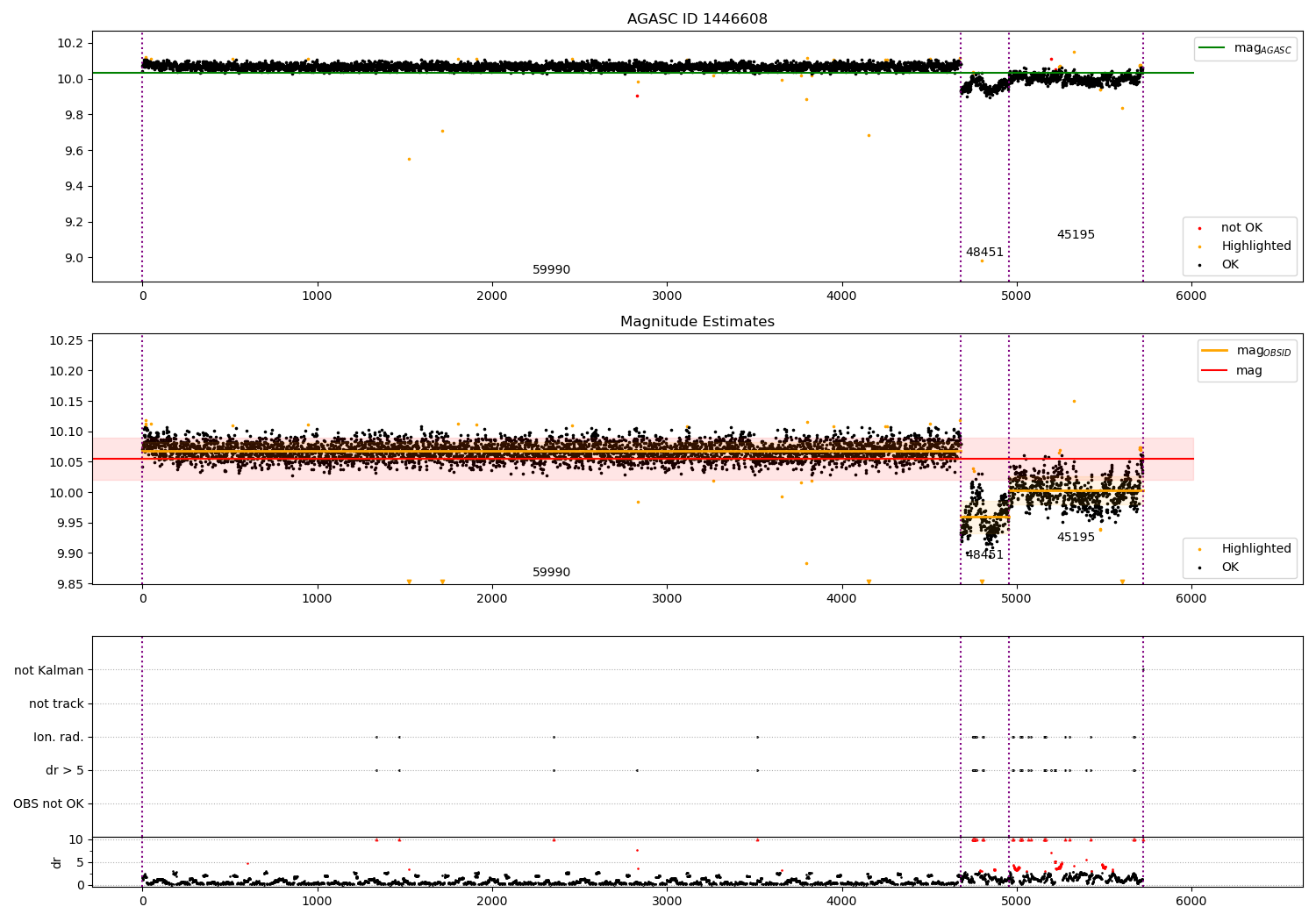Click the "Ion. rad." row label
Image resolution: width=1316 pixels, height=921 pixels.
pyautogui.click(x=59, y=738)
